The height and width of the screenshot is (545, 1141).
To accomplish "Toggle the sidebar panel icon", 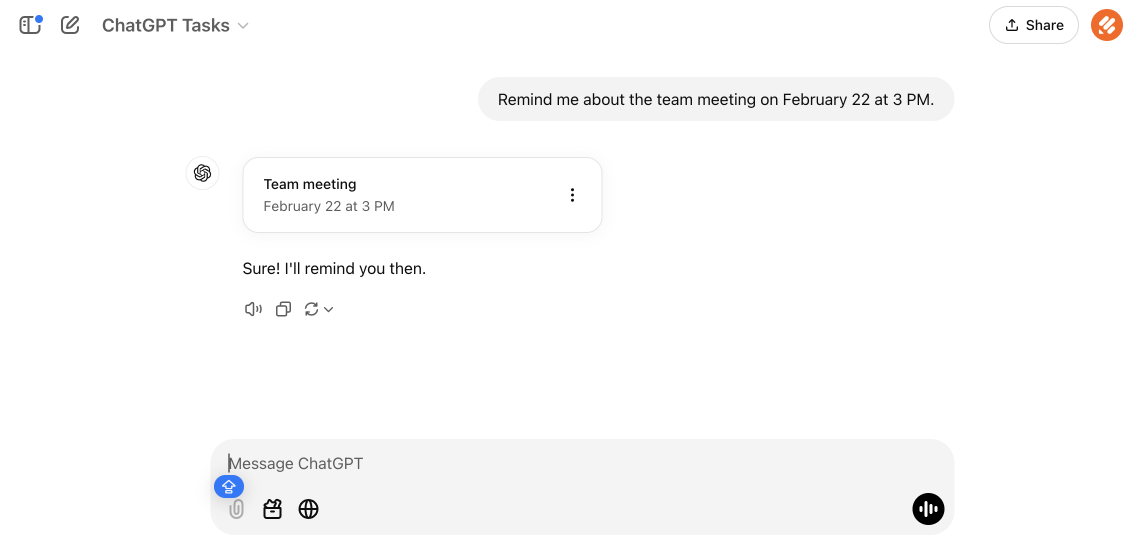I will pyautogui.click(x=30, y=25).
